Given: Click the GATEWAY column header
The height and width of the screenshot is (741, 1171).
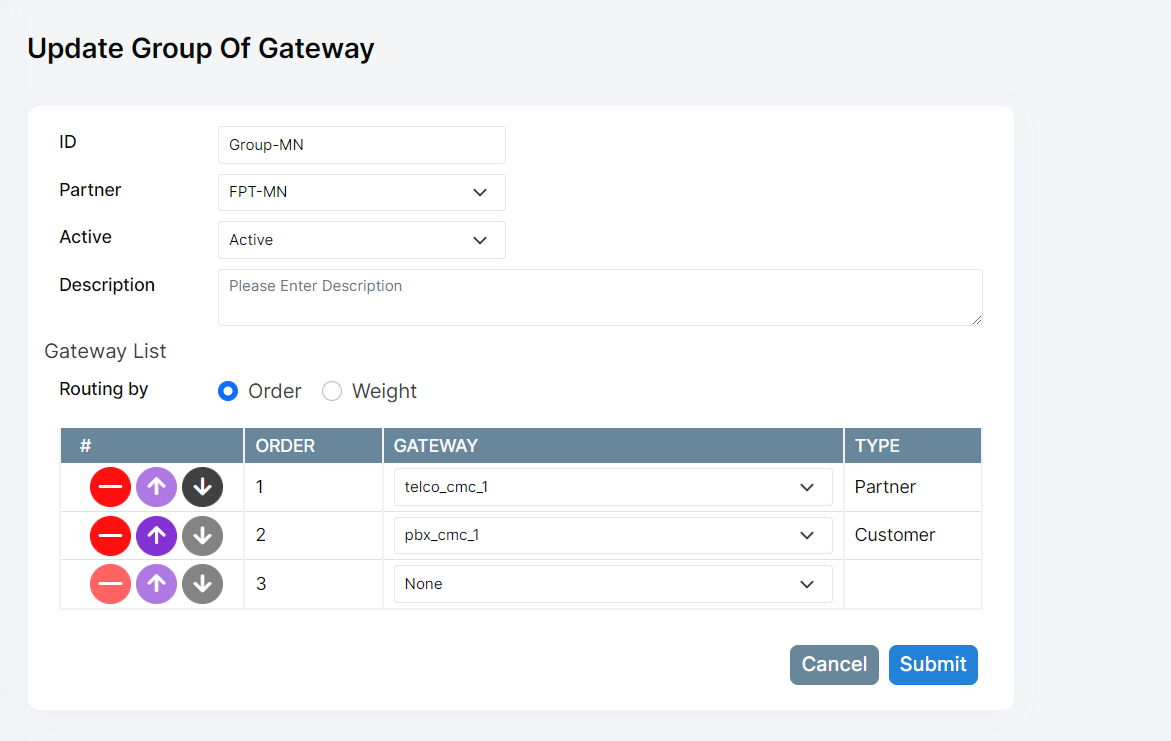Looking at the screenshot, I should click(613, 446).
